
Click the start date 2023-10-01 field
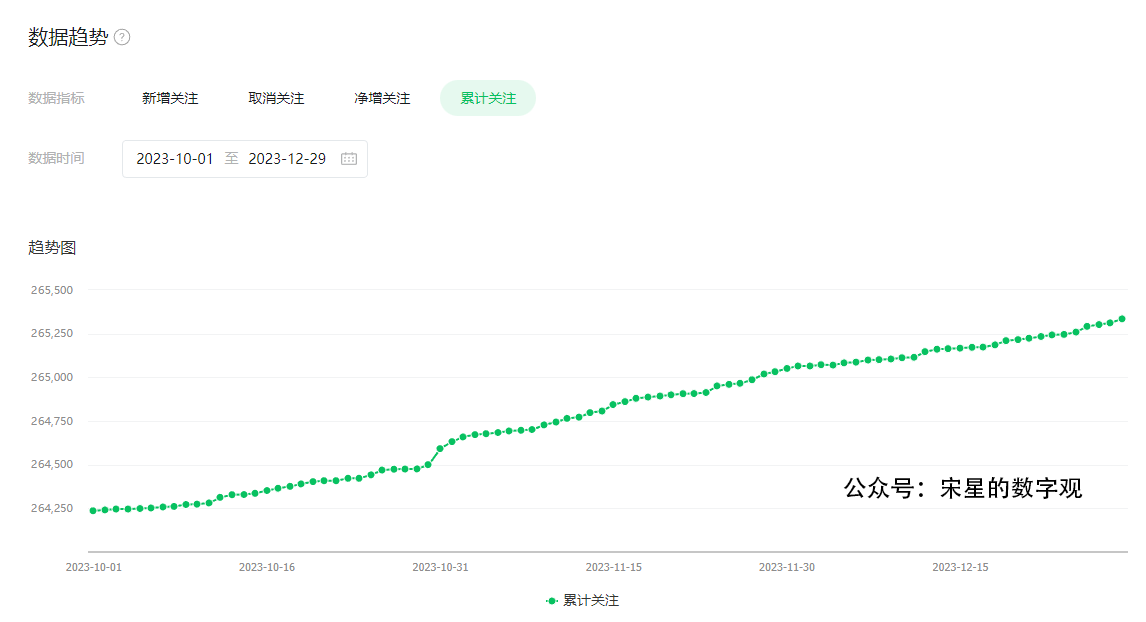click(175, 159)
